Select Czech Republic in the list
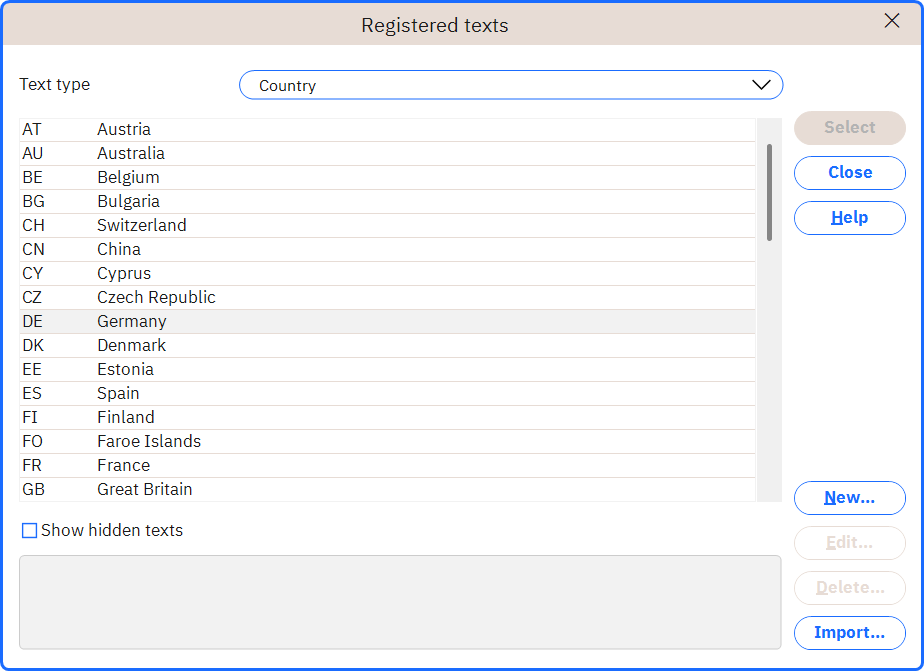The height and width of the screenshot is (671, 924). pyautogui.click(x=388, y=298)
